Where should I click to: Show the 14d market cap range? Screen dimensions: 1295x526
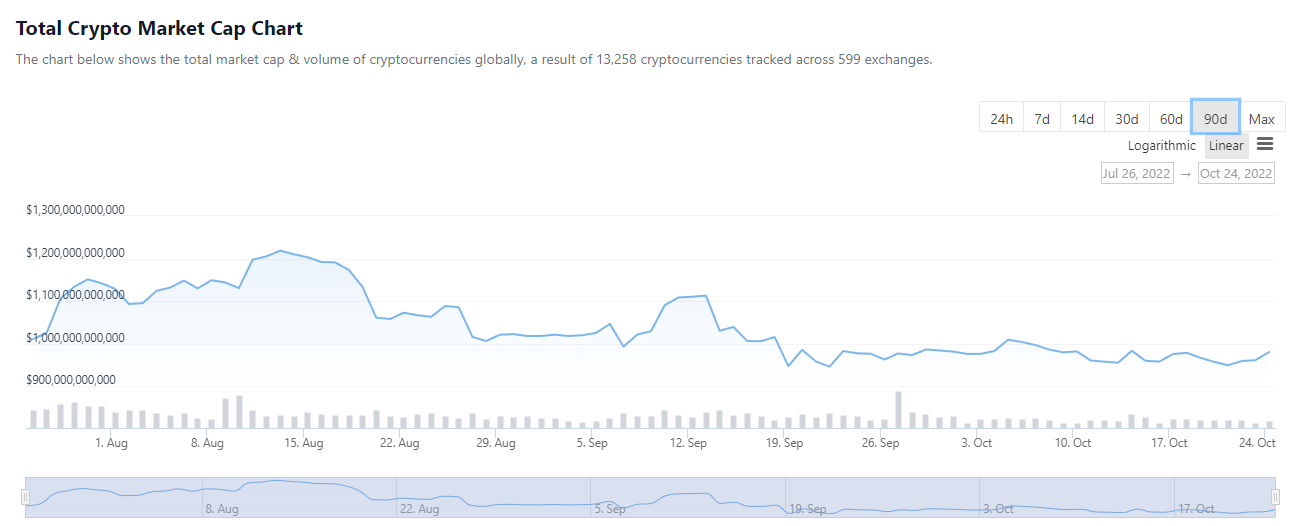tap(1082, 119)
